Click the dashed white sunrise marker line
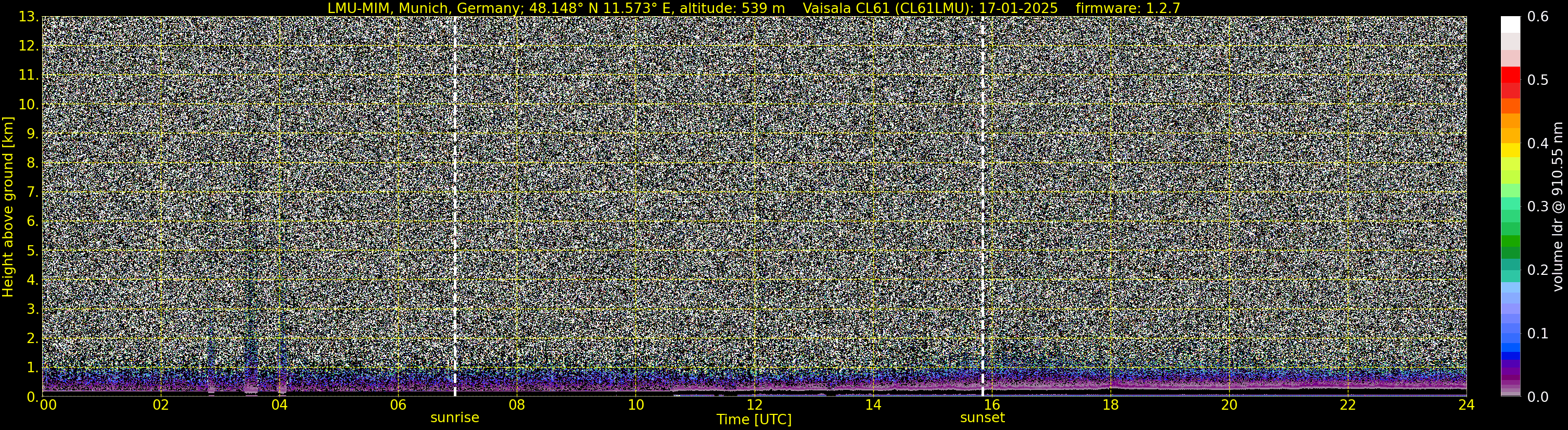The height and width of the screenshot is (430, 1568). pyautogui.click(x=455, y=207)
